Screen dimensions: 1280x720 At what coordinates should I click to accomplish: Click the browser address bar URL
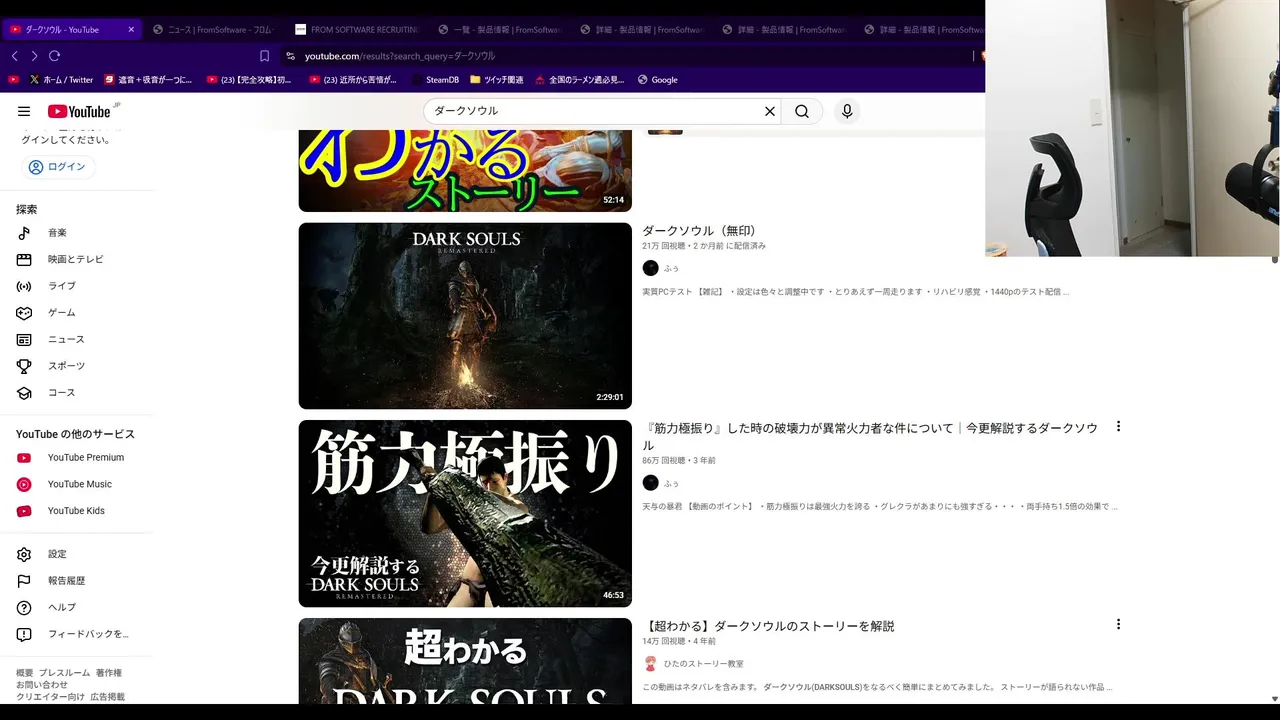pyautogui.click(x=400, y=56)
